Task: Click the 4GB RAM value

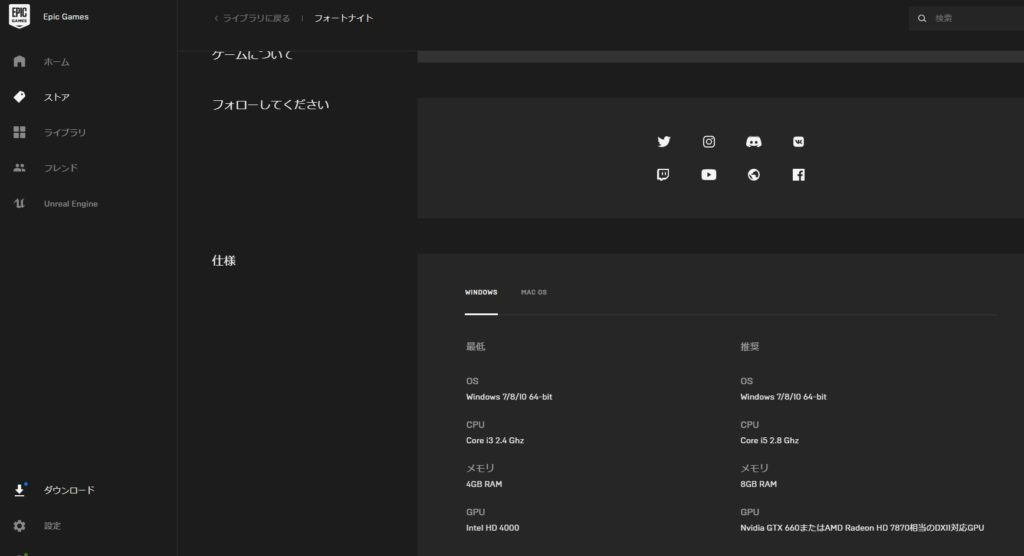Action: [484, 484]
